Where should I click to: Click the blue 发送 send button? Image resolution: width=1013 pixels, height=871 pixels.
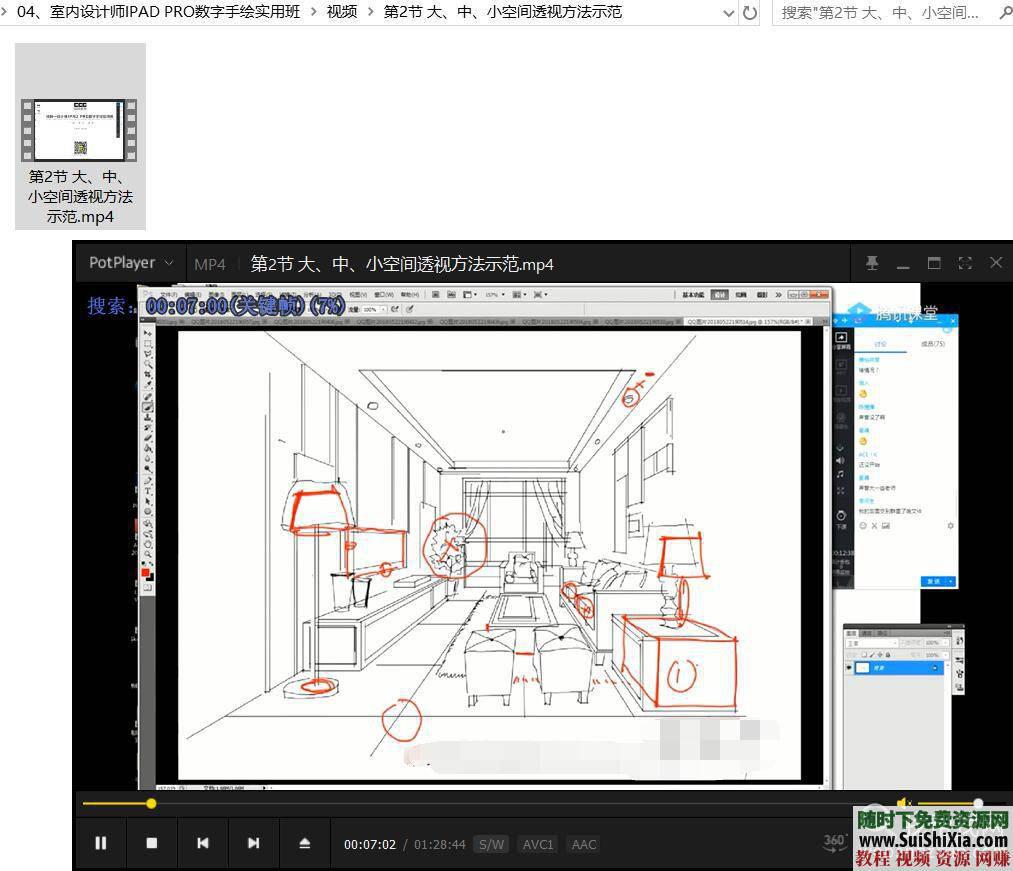click(934, 581)
